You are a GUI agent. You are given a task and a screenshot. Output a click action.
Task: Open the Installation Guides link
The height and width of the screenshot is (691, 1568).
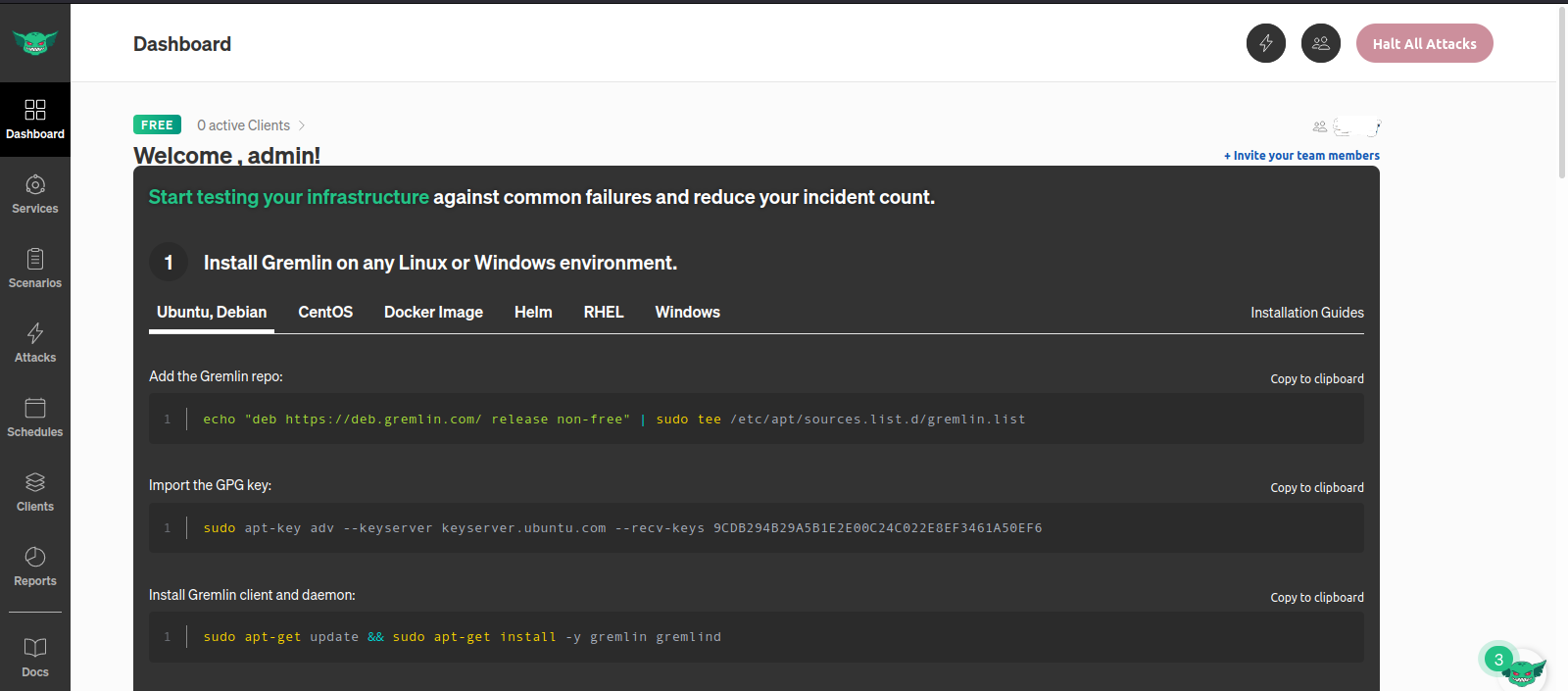(x=1307, y=313)
